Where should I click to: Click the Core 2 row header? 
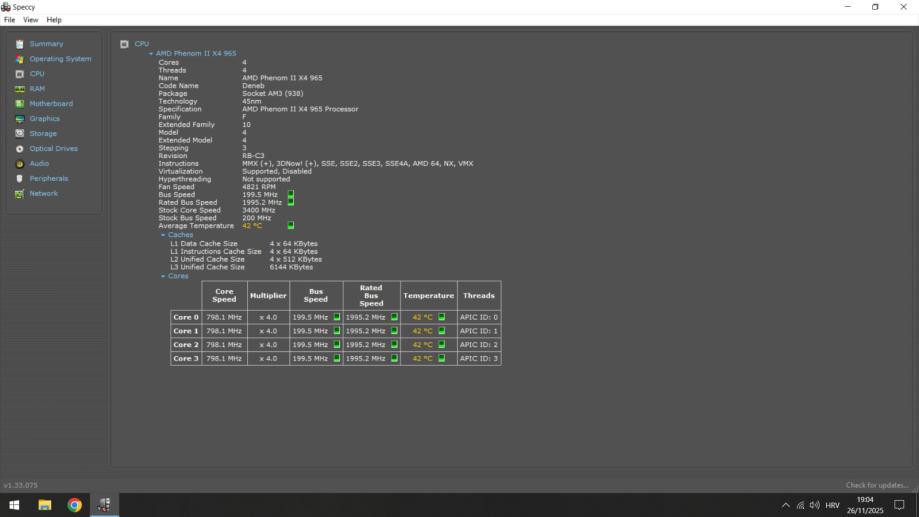tap(186, 345)
